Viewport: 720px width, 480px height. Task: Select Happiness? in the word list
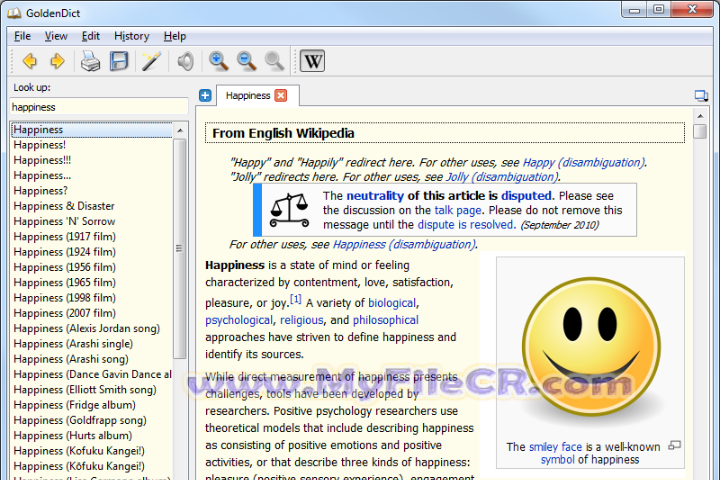[x=92, y=191]
